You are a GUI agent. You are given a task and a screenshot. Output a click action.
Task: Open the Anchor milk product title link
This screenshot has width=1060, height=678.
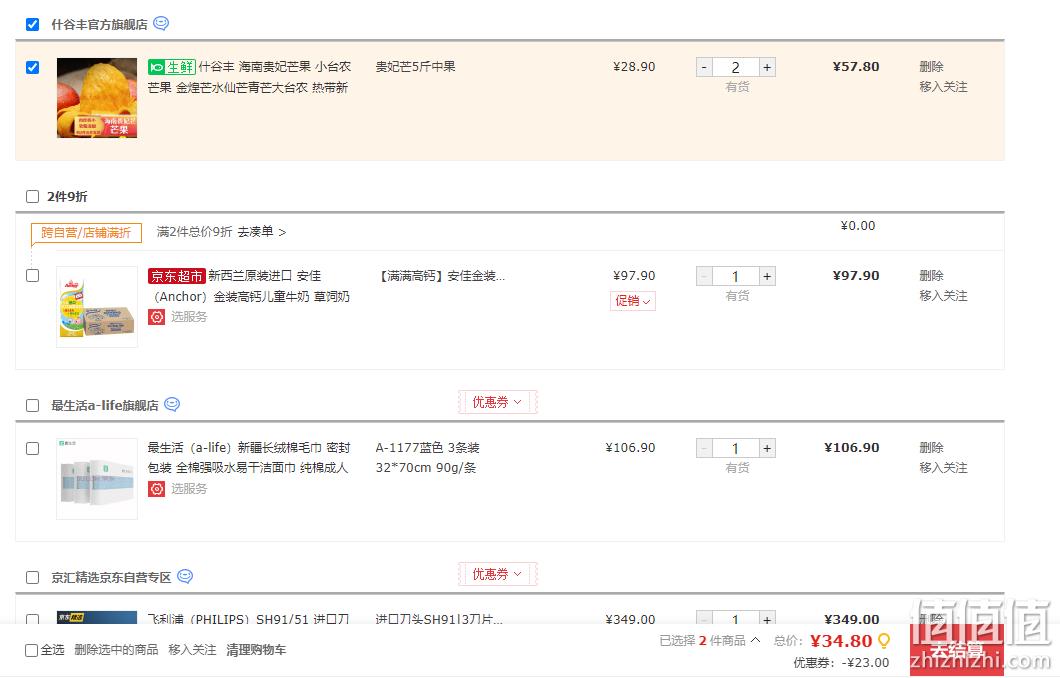tap(249, 286)
